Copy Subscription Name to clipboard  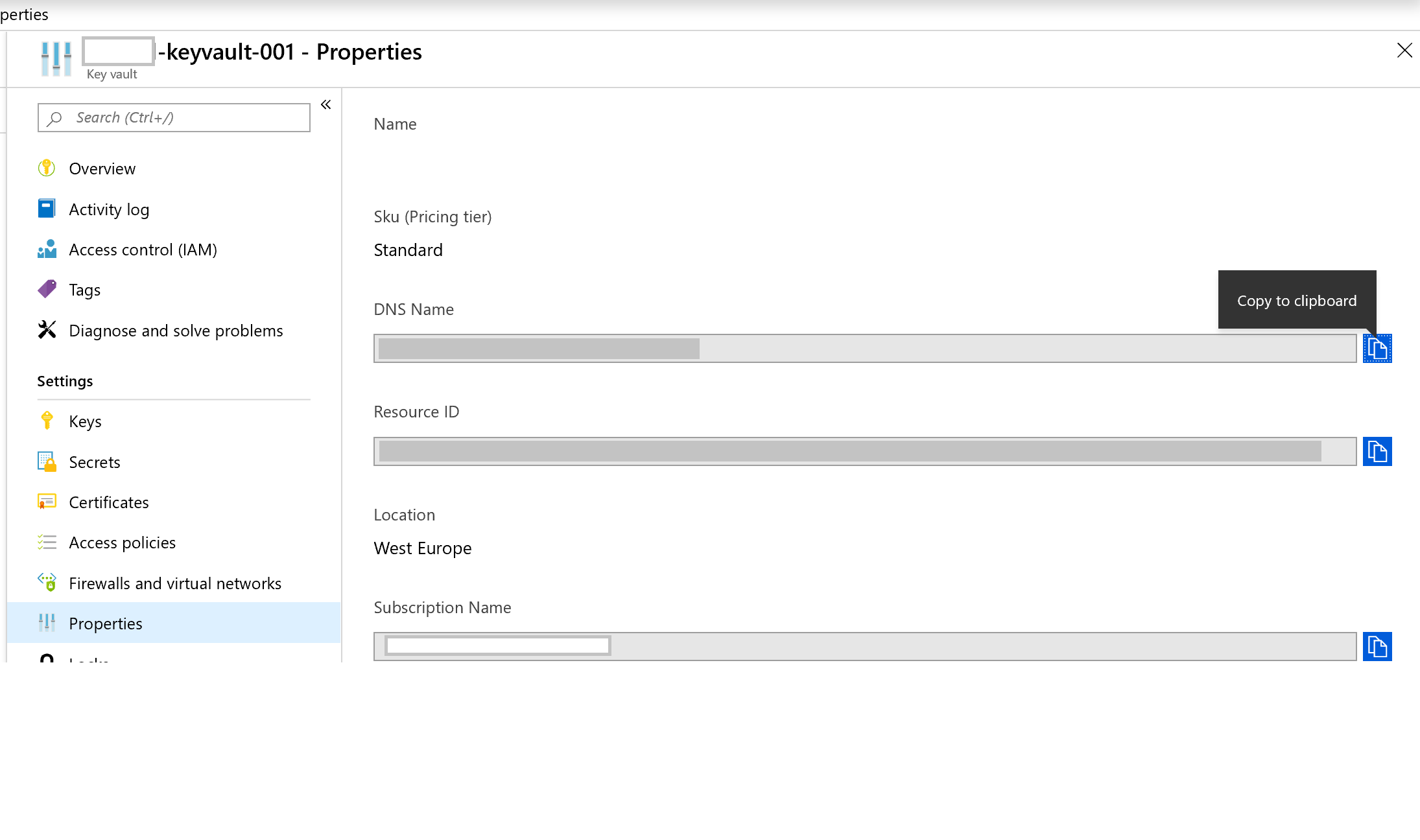point(1377,646)
